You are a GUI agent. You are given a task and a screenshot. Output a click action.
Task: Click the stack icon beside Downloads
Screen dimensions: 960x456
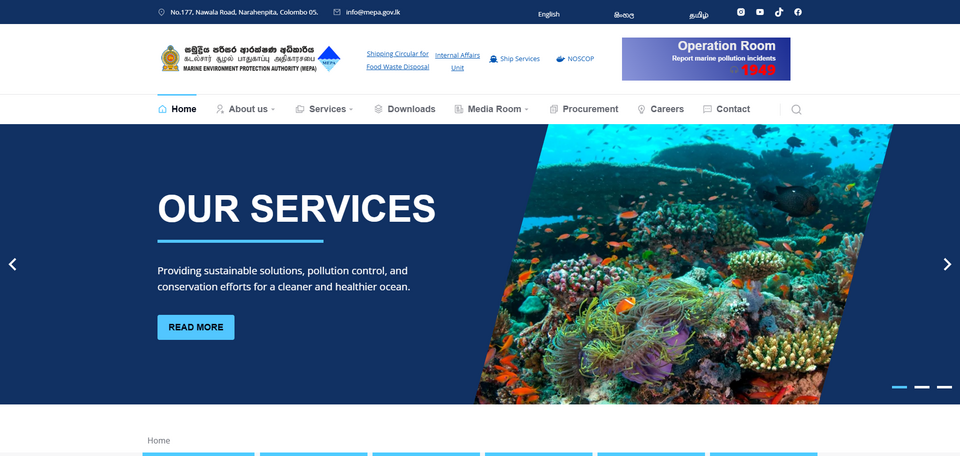coord(378,110)
